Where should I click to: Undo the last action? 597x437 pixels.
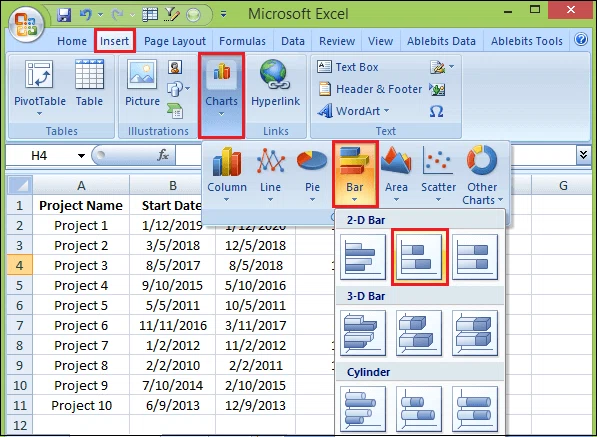[x=86, y=15]
